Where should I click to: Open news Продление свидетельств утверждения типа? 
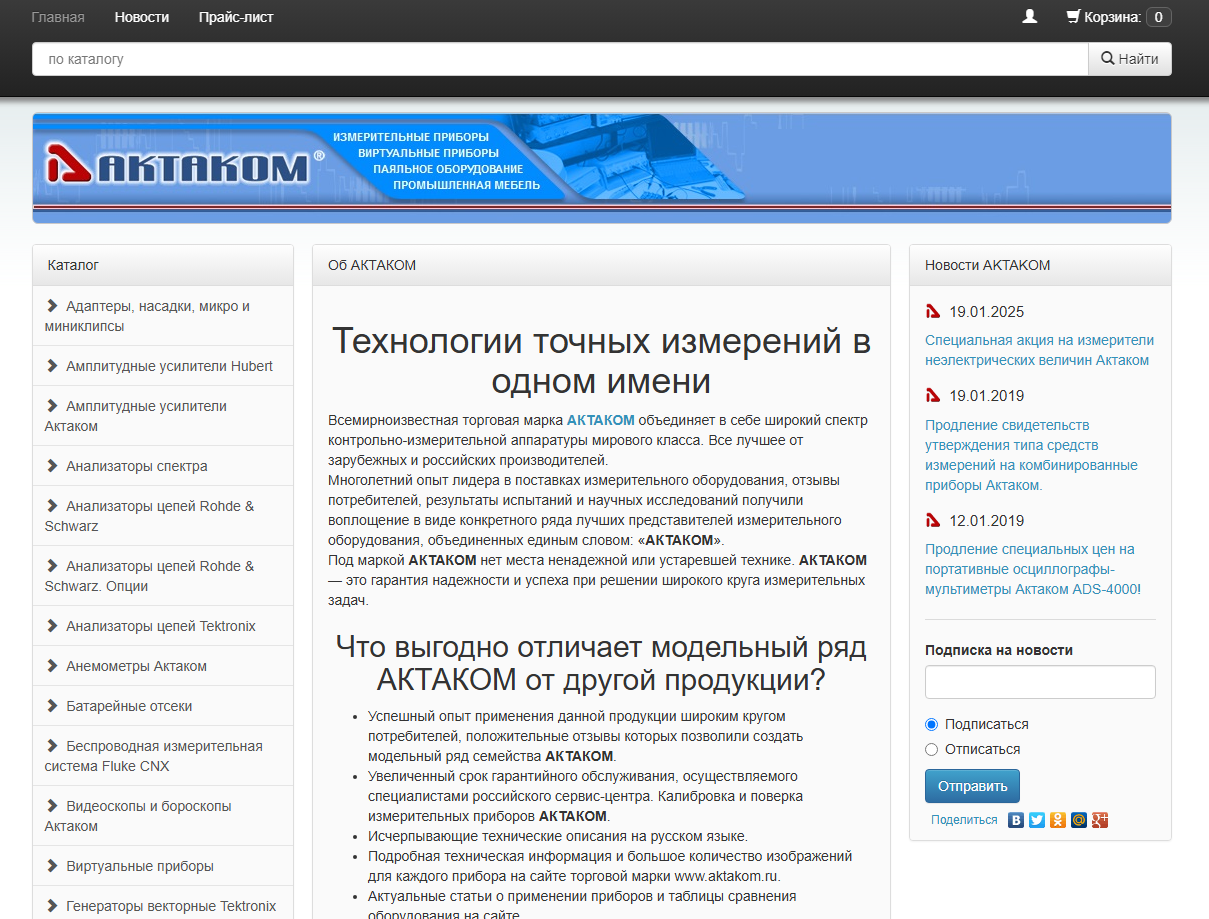click(x=1031, y=455)
